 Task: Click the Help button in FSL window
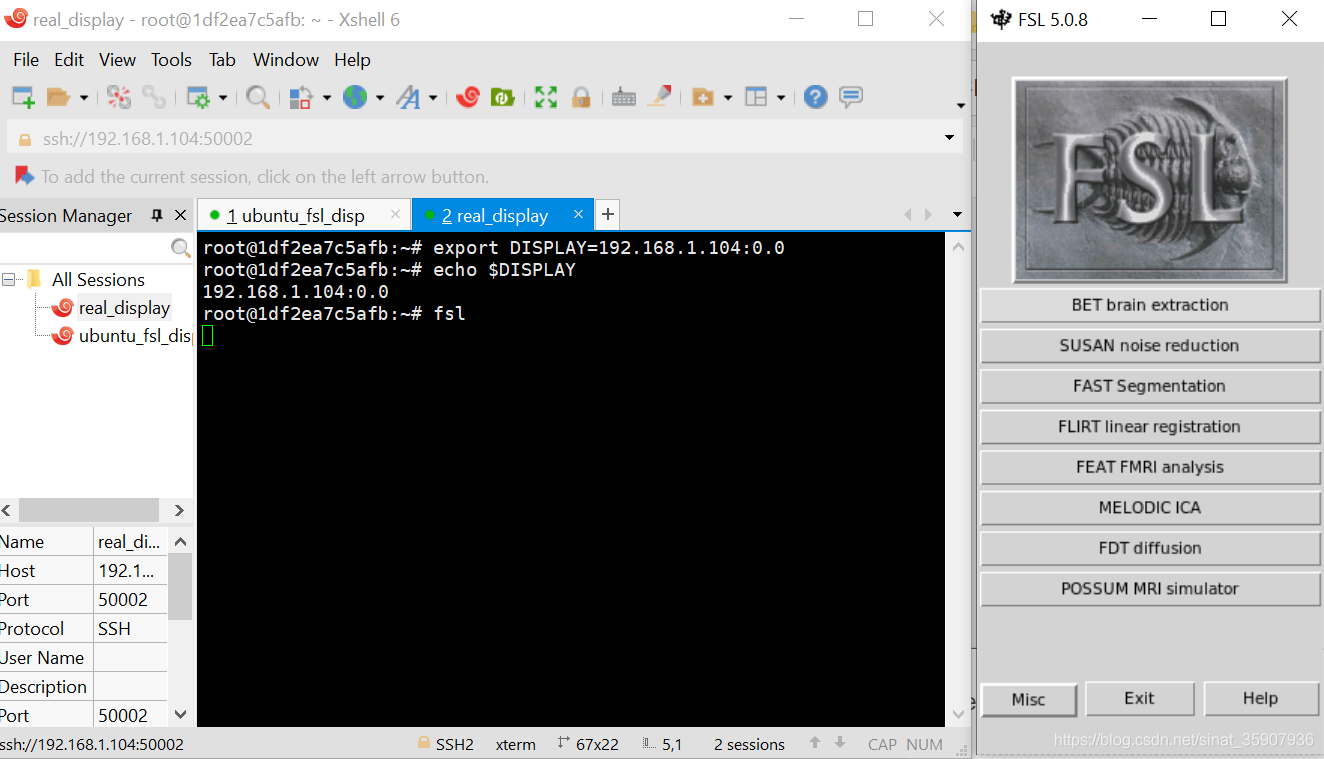click(1260, 698)
